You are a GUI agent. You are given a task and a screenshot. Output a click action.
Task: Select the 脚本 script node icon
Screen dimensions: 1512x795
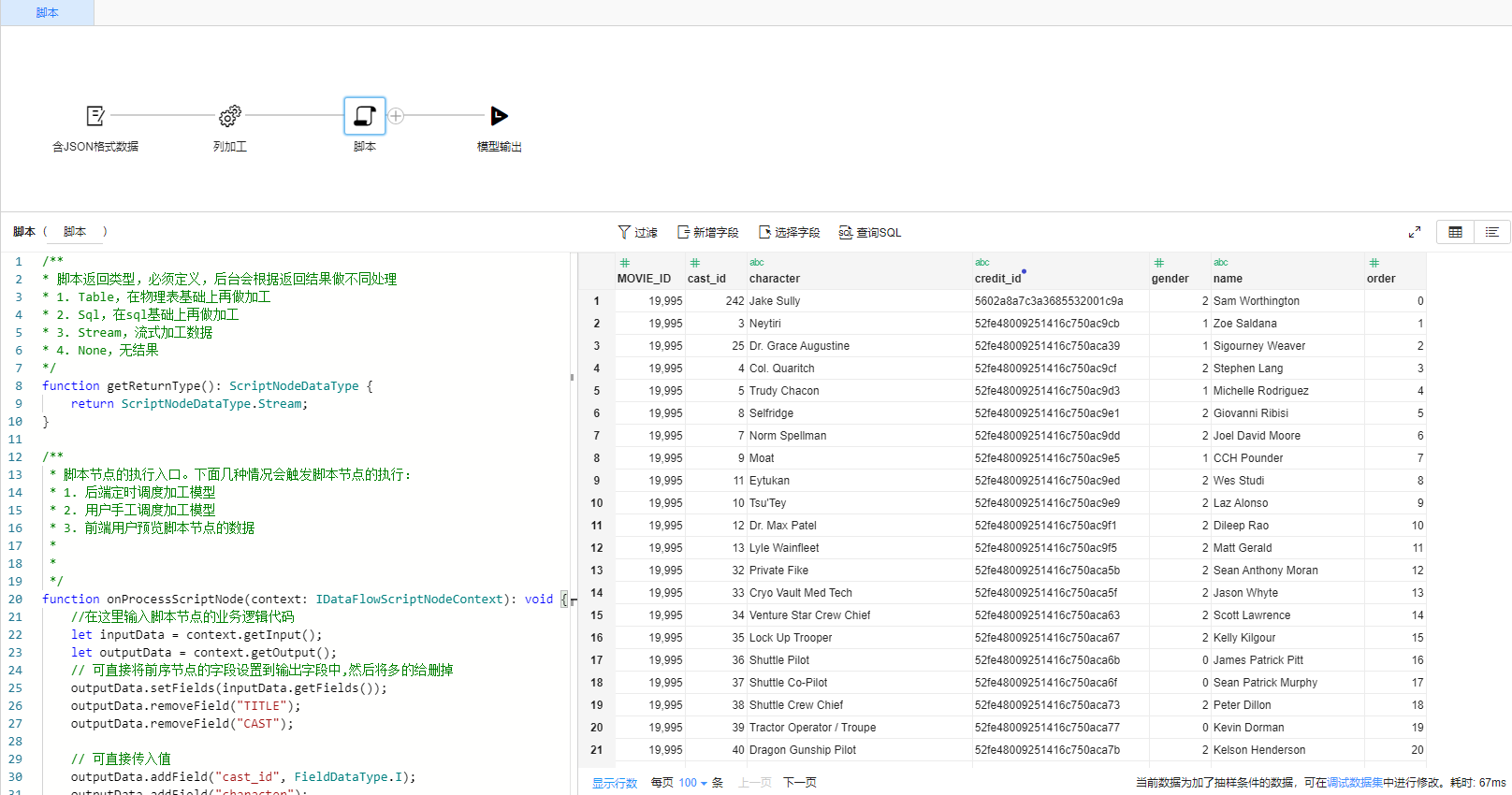coord(365,116)
